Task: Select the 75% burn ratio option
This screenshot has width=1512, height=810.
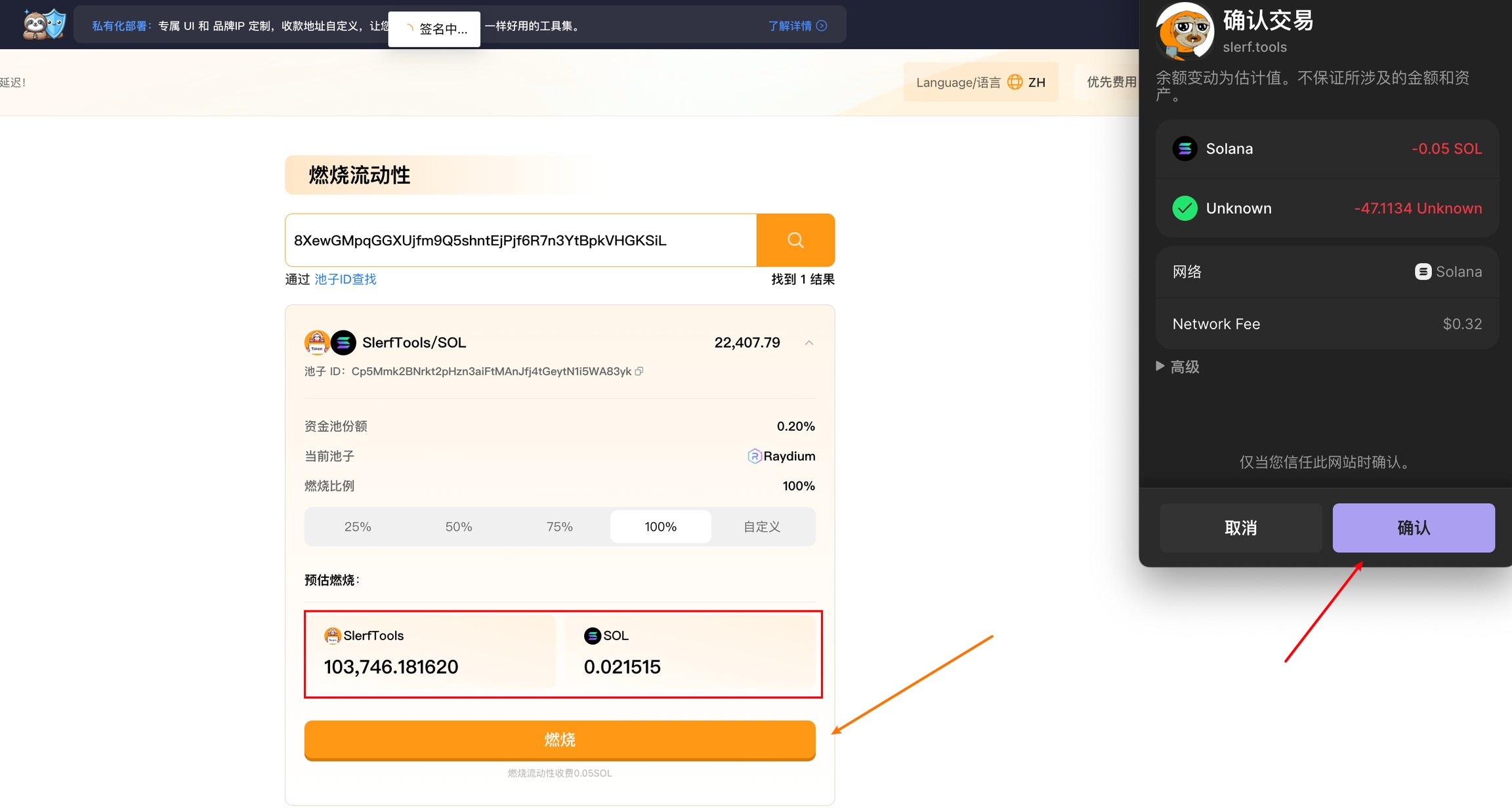Action: (x=560, y=527)
